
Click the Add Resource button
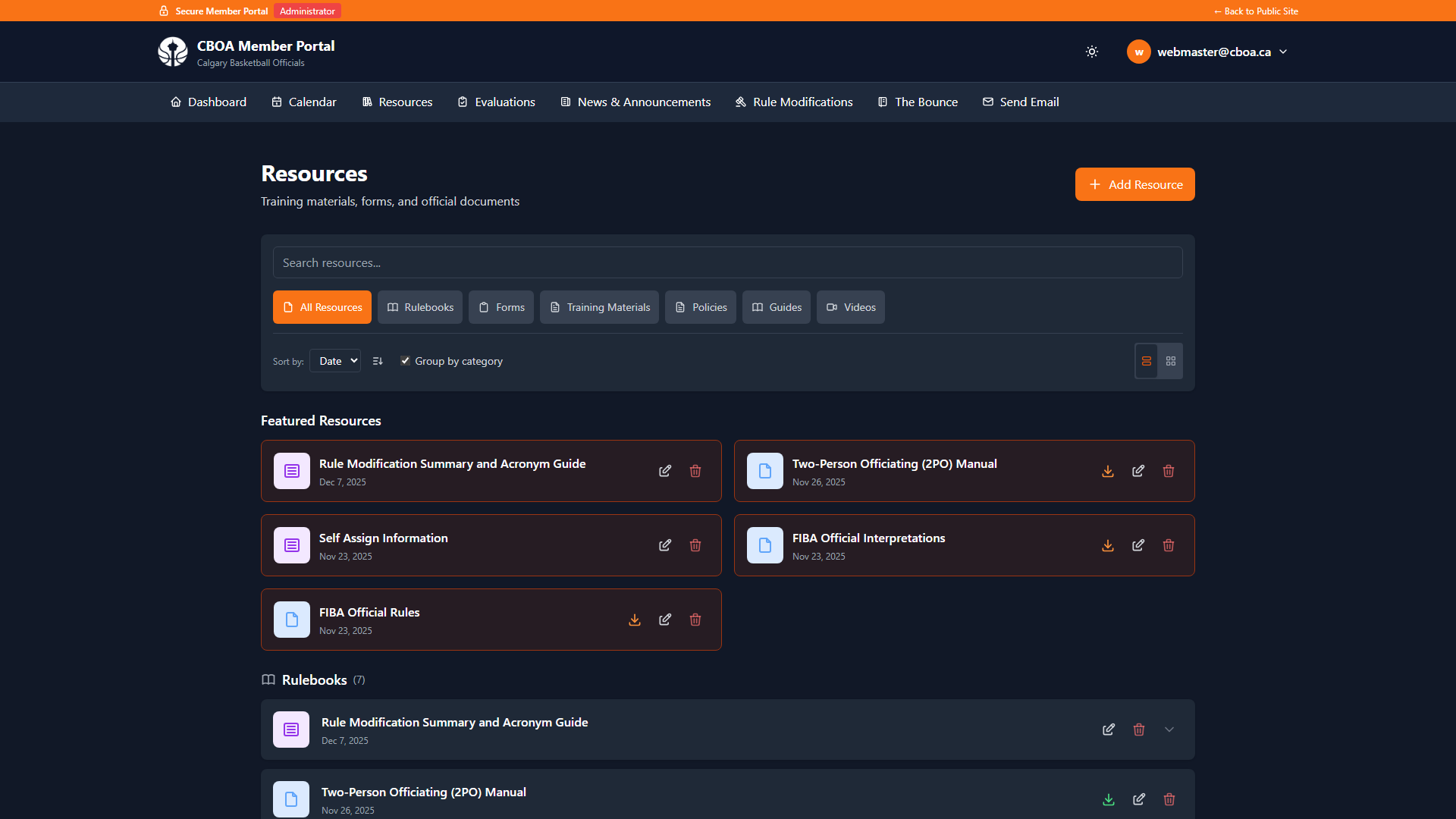(x=1134, y=184)
